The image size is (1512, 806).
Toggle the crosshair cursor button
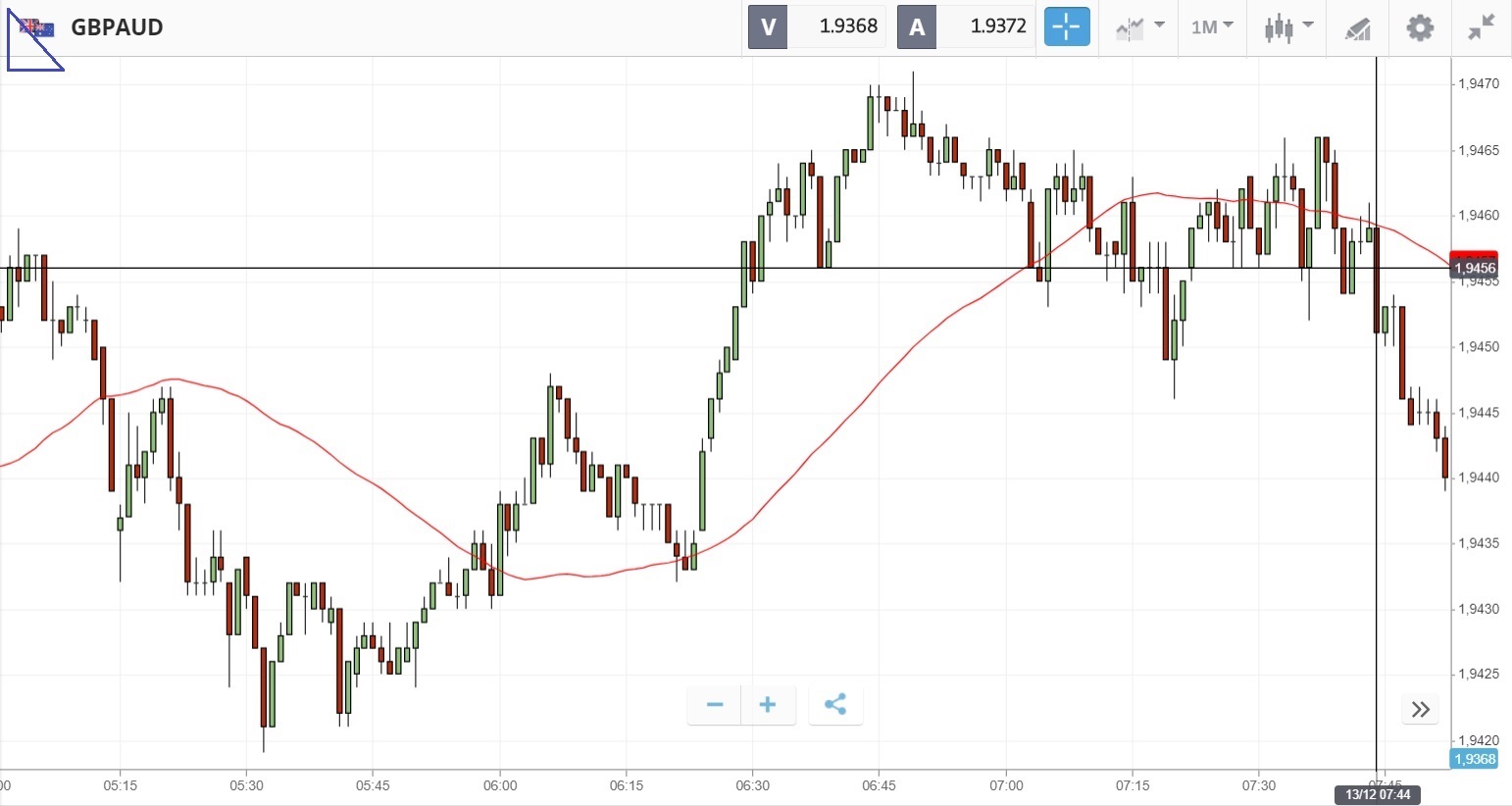click(x=1067, y=27)
